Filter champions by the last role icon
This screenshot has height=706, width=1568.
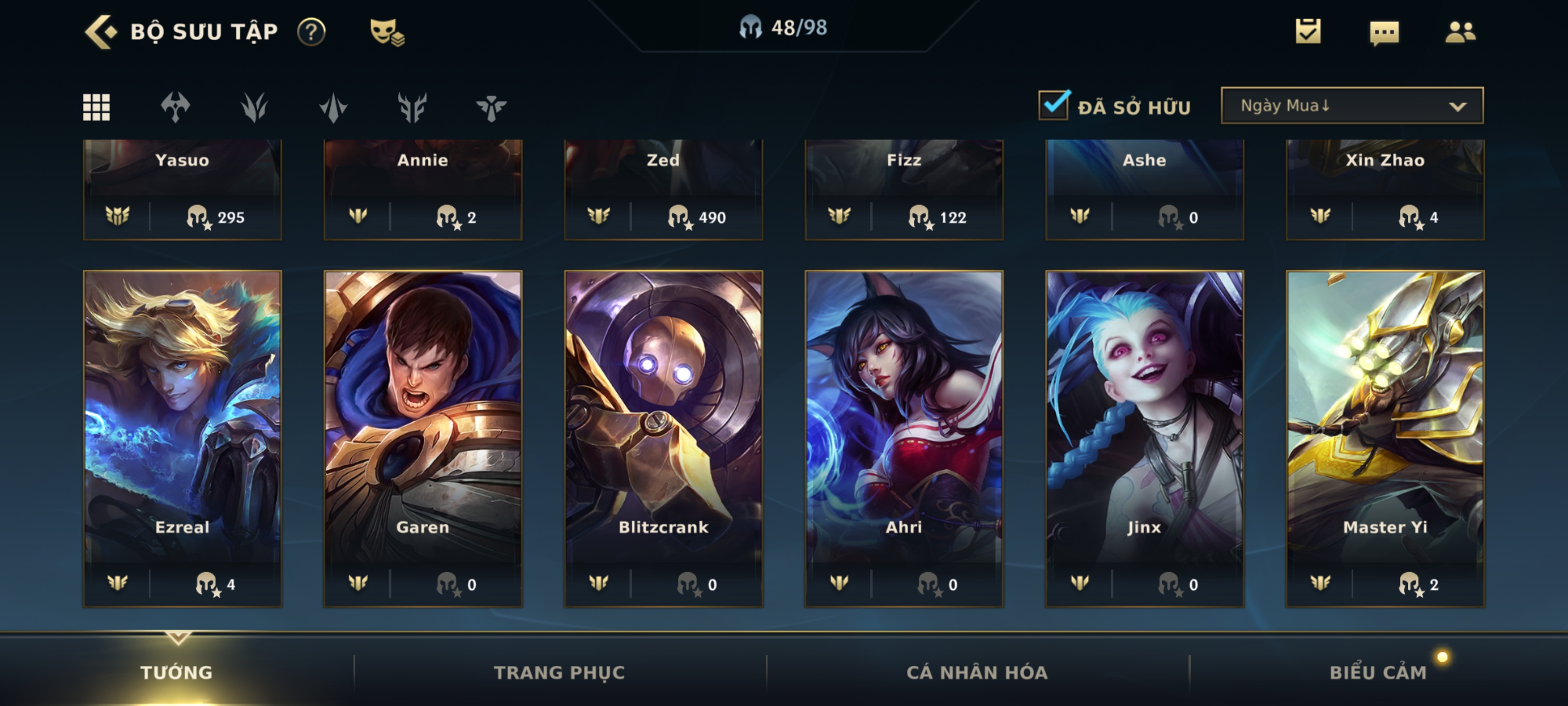490,108
